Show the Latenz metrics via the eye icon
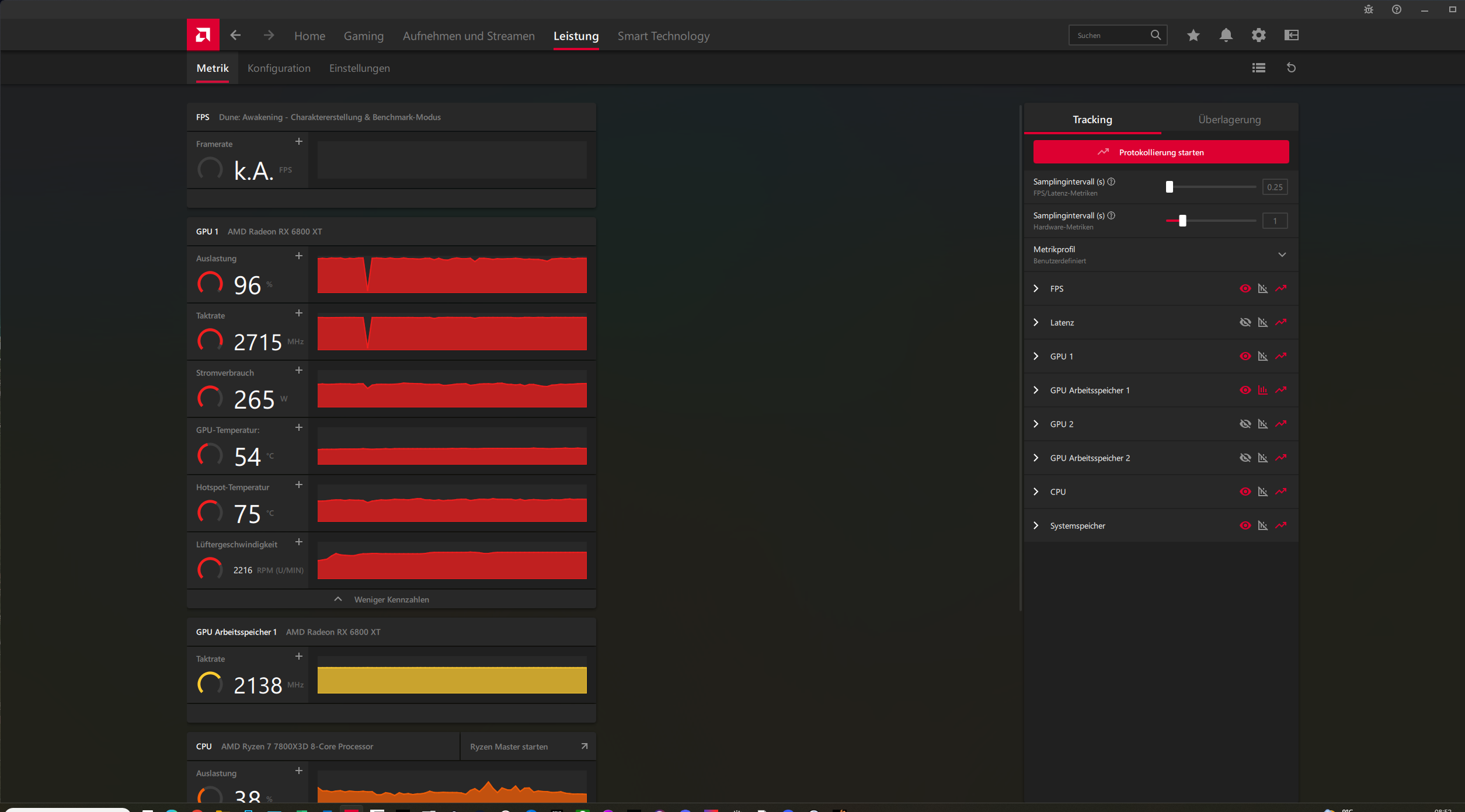 tap(1245, 322)
